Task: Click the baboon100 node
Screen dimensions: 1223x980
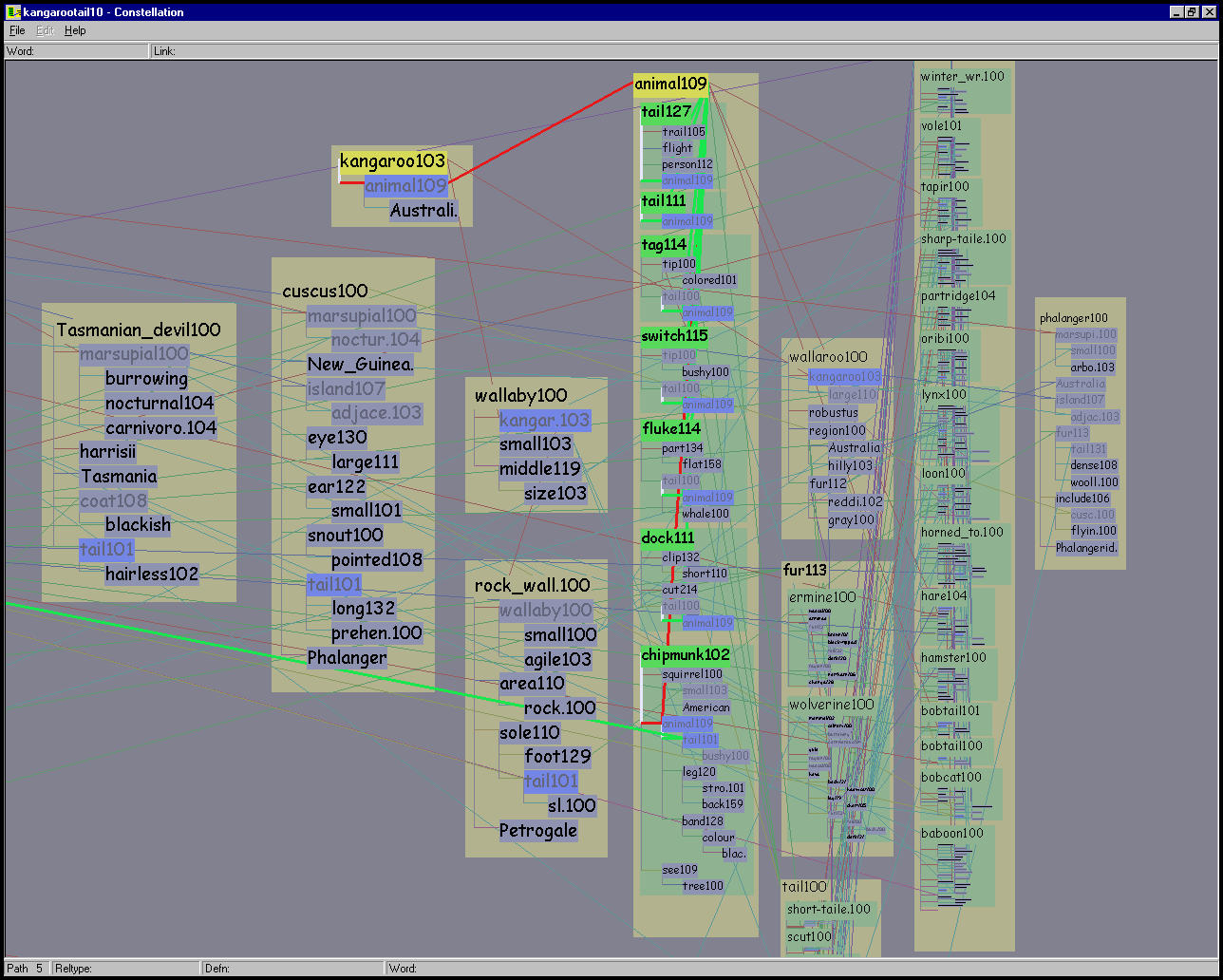Action: coord(951,833)
